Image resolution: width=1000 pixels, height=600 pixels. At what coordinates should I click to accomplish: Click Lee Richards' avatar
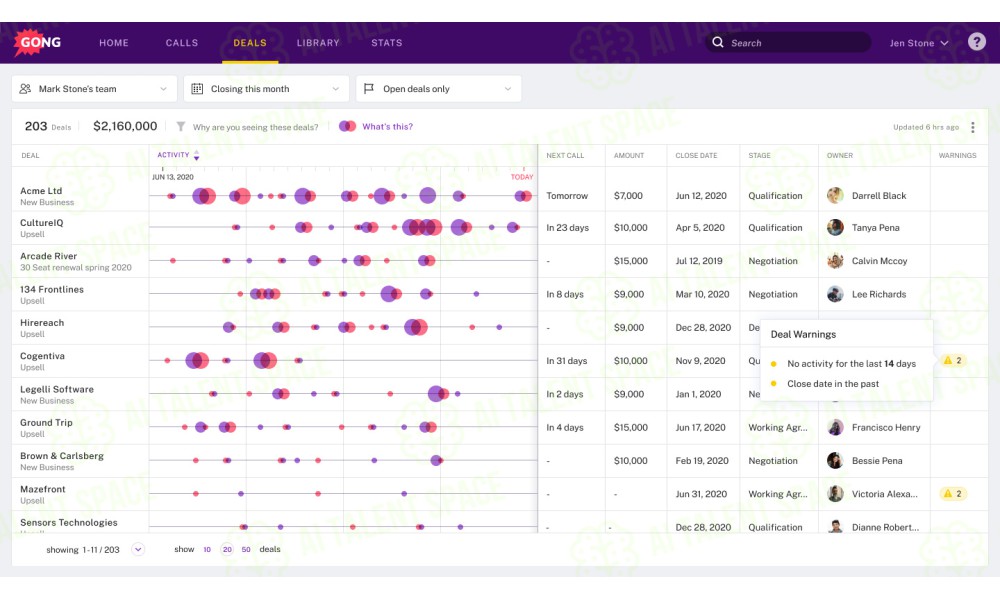coord(835,294)
